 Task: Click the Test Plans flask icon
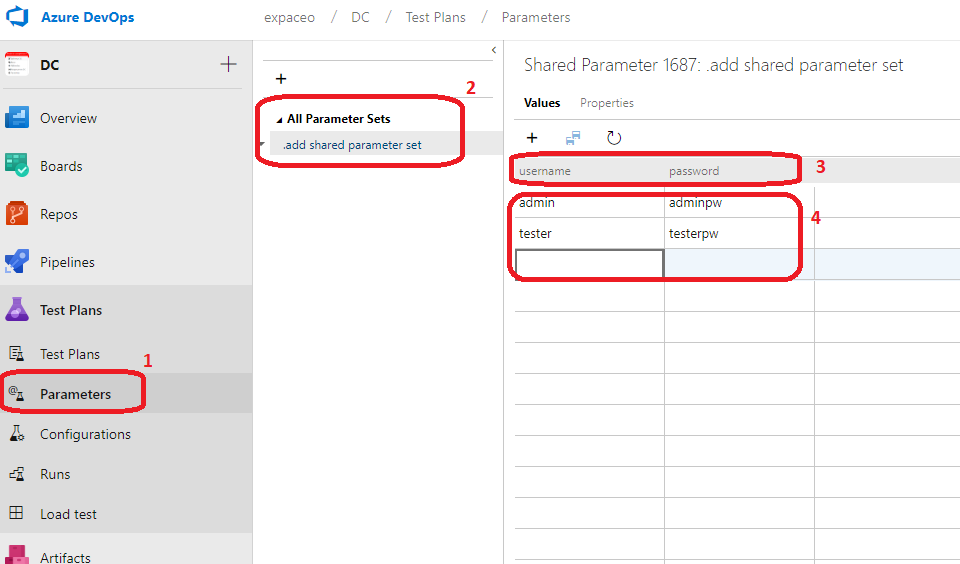click(17, 309)
